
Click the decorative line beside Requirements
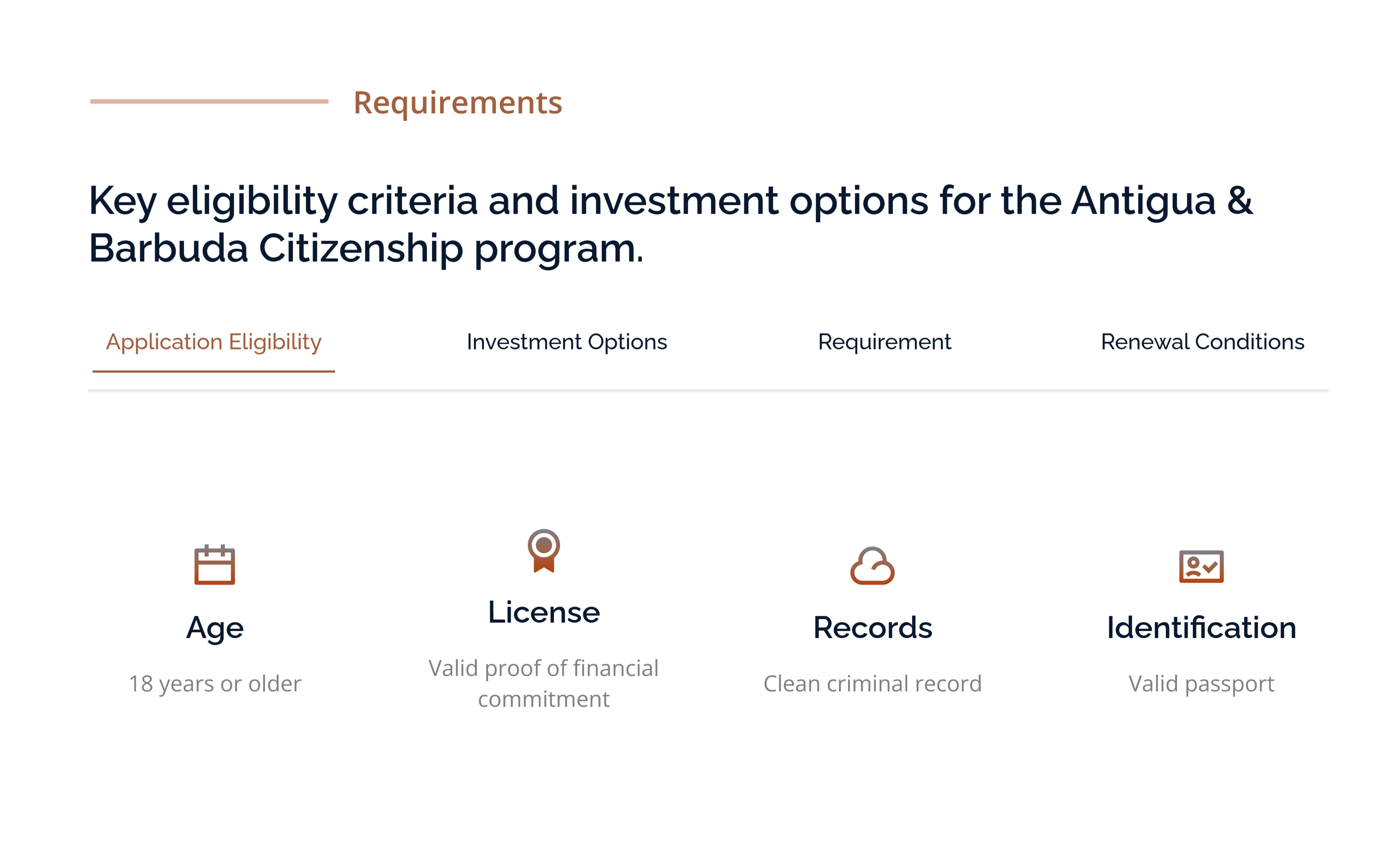(x=209, y=102)
